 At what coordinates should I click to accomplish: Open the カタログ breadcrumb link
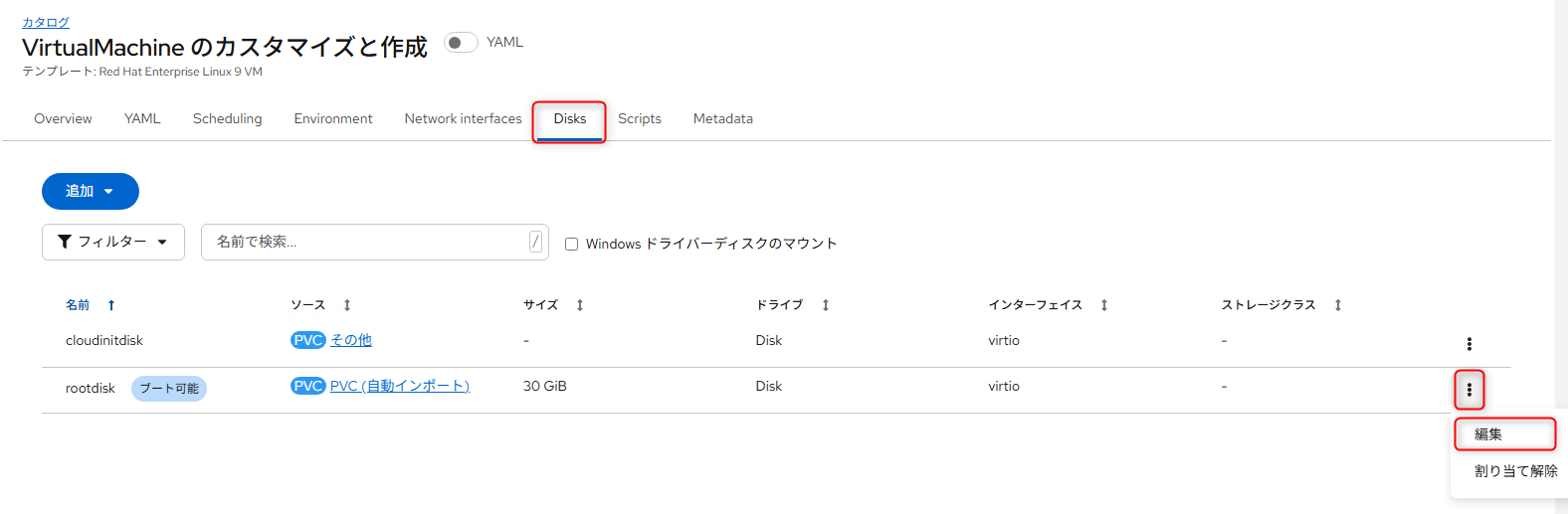click(46, 22)
